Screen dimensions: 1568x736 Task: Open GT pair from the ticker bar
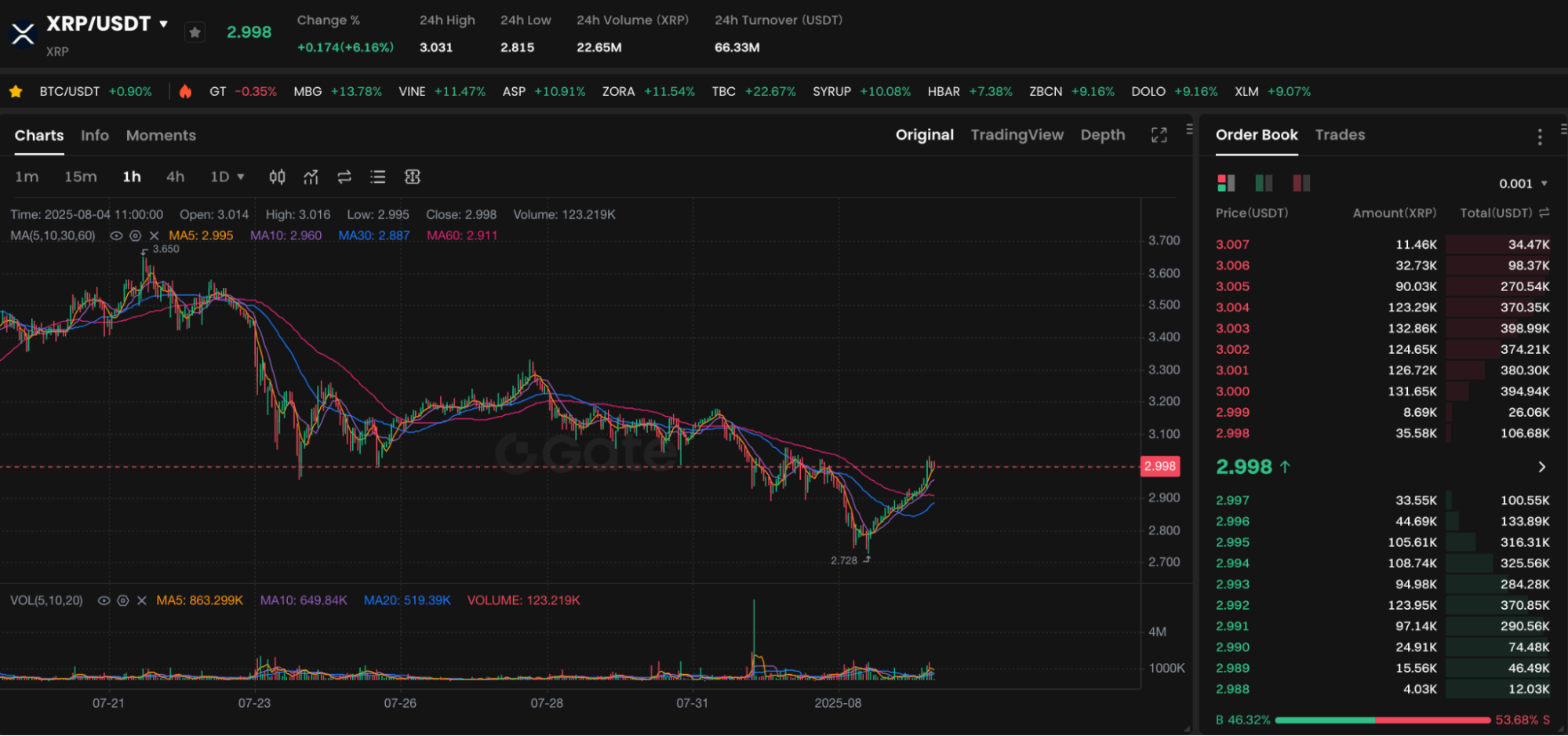click(243, 92)
